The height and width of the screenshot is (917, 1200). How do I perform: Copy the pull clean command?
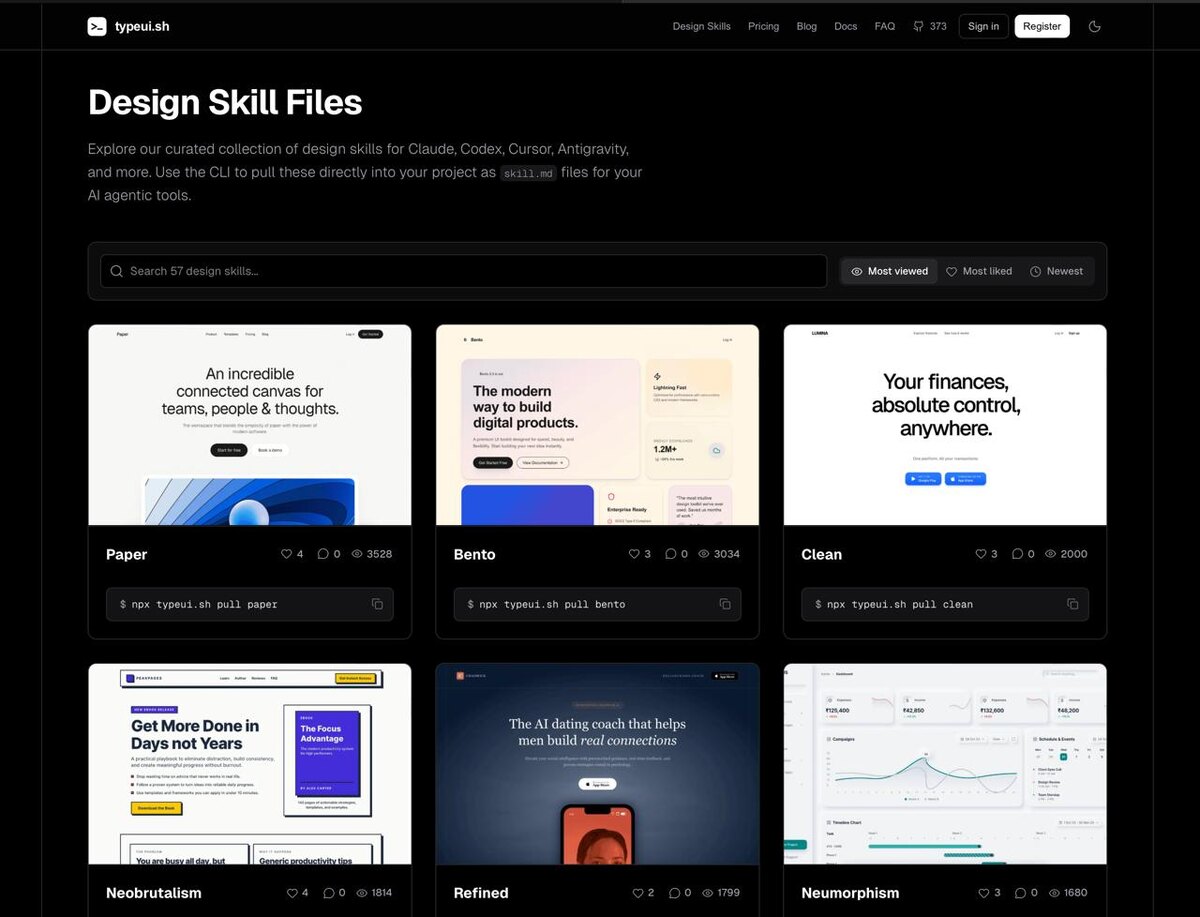(1072, 604)
